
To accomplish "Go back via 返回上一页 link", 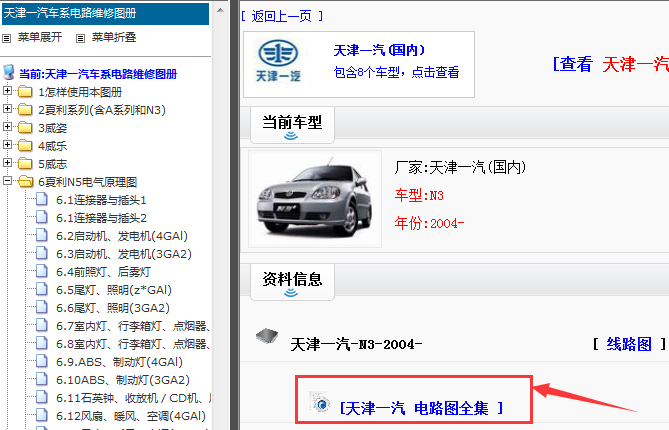I will coord(282,16).
